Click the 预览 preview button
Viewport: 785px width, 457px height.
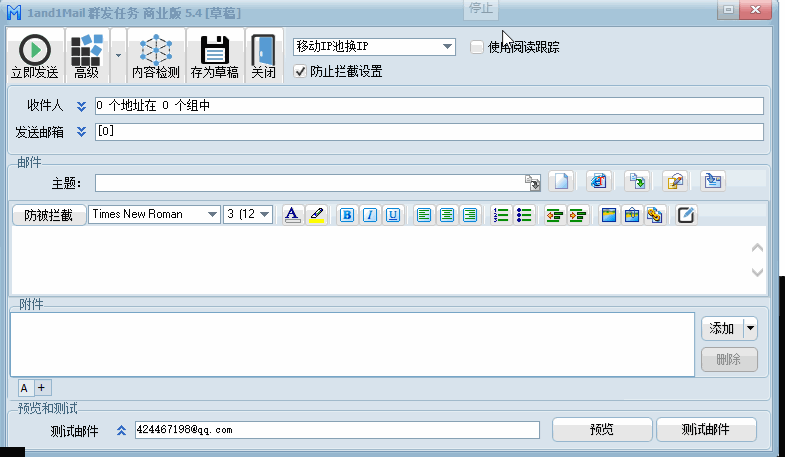coord(602,429)
